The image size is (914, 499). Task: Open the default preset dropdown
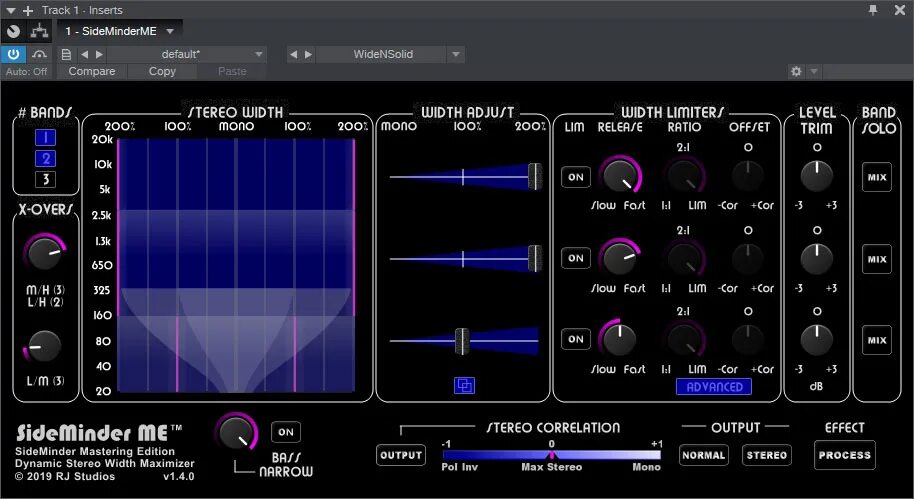[259, 54]
